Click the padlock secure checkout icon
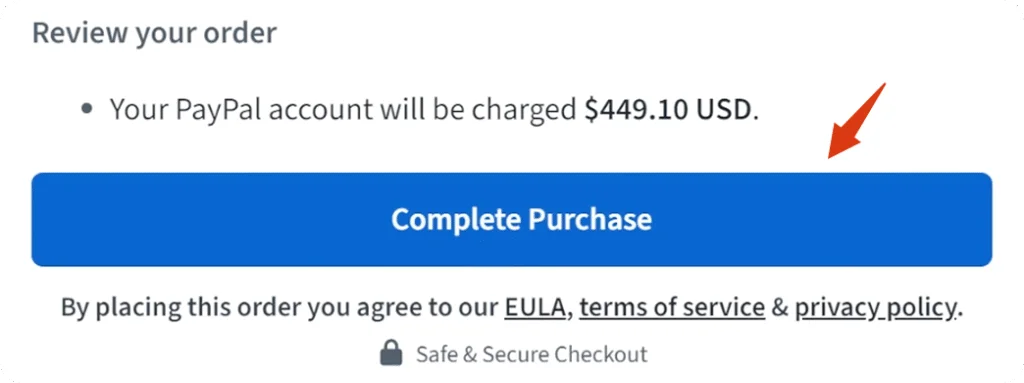The height and width of the screenshot is (383, 1024). pos(390,354)
